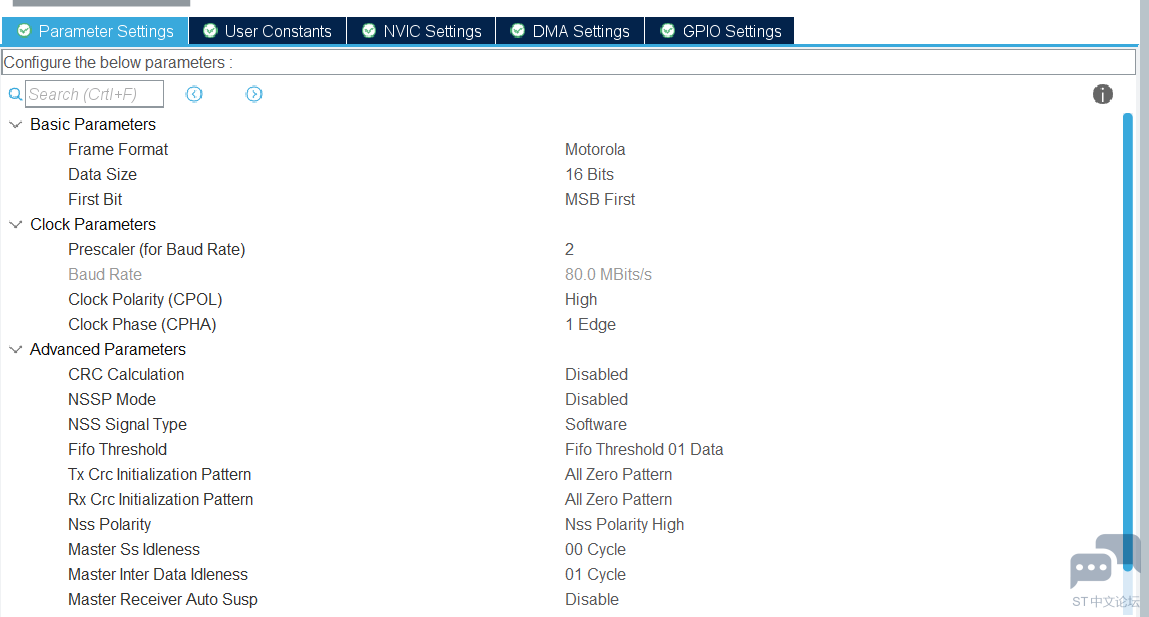Image resolution: width=1149 pixels, height=617 pixels.
Task: Click the DMA Settings green check icon
Action: pyautogui.click(x=517, y=31)
